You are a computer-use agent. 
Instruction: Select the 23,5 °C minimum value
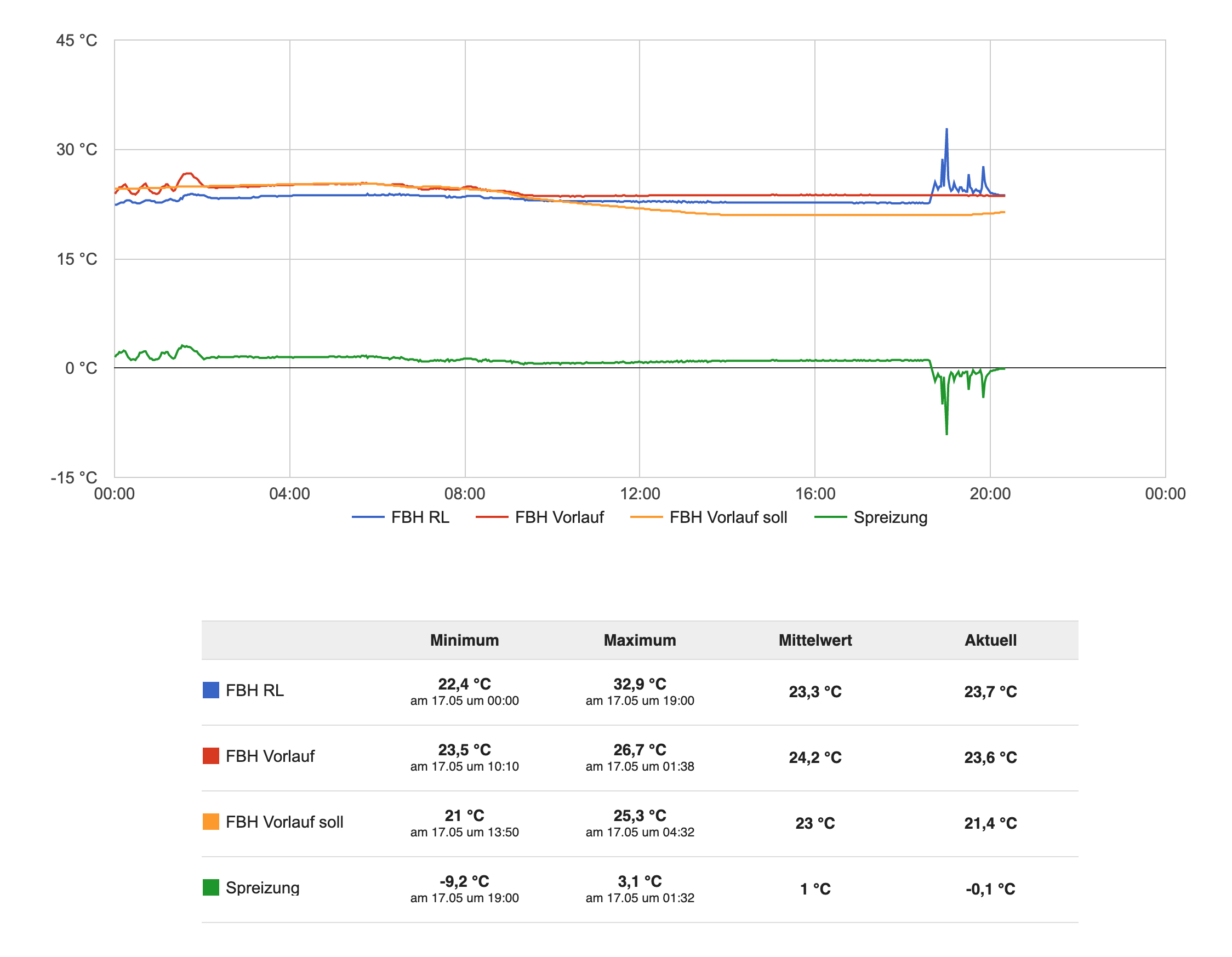465,750
